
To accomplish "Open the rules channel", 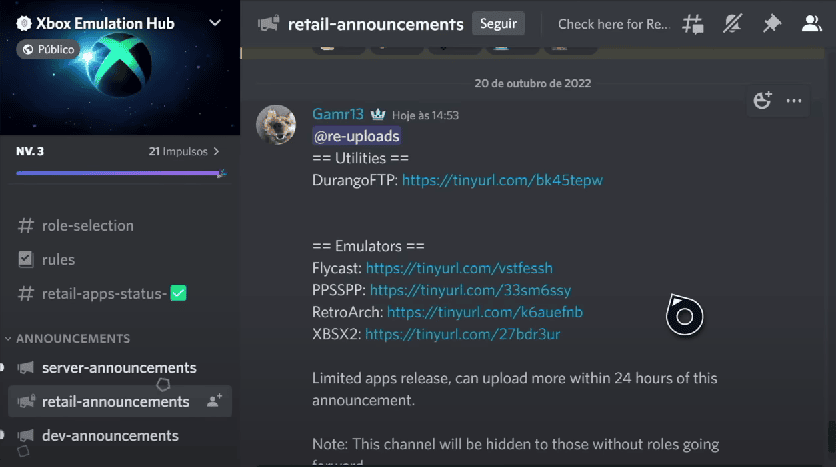I will [58, 259].
